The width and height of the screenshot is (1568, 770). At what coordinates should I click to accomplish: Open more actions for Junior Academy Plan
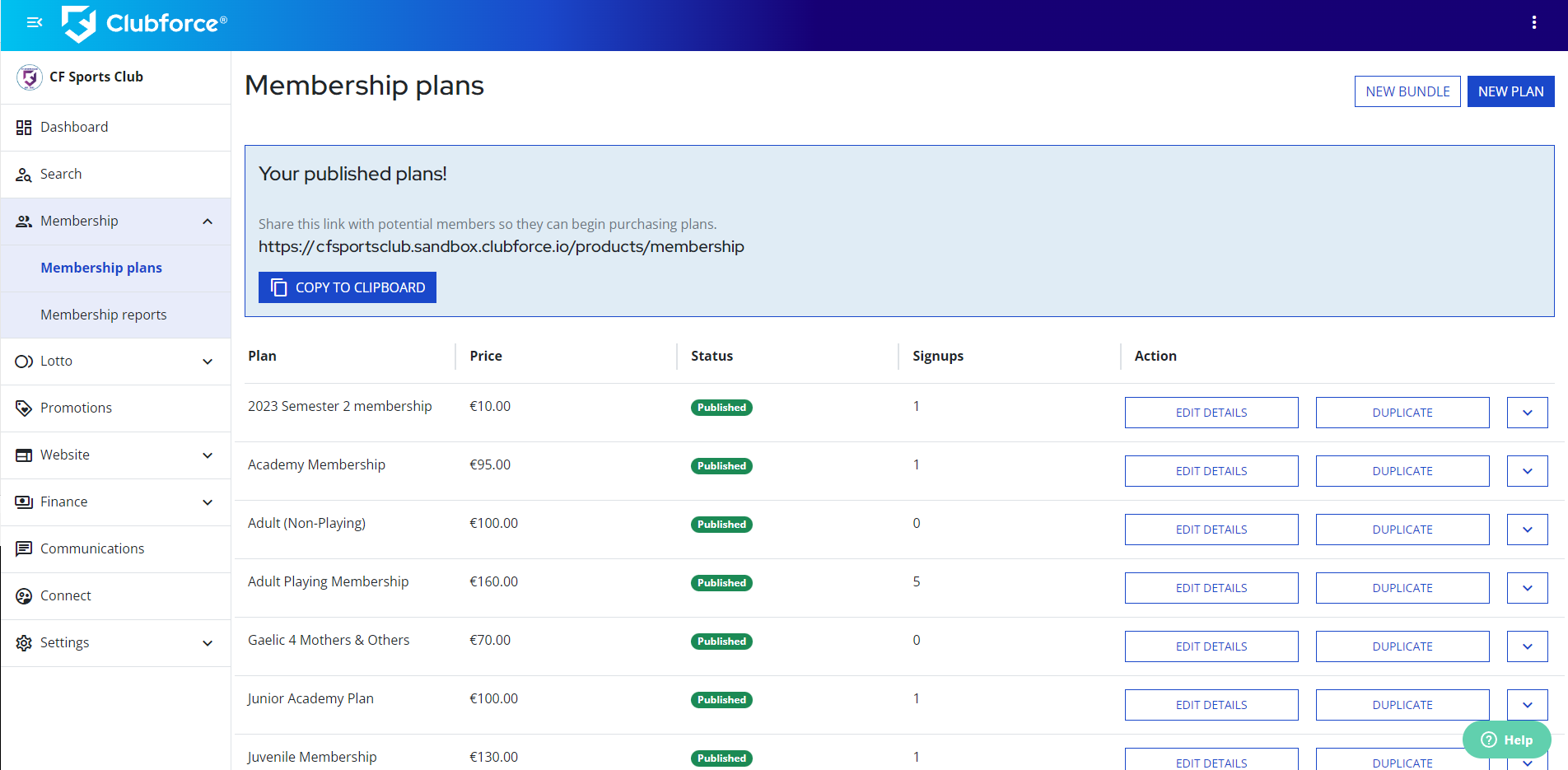click(1528, 705)
